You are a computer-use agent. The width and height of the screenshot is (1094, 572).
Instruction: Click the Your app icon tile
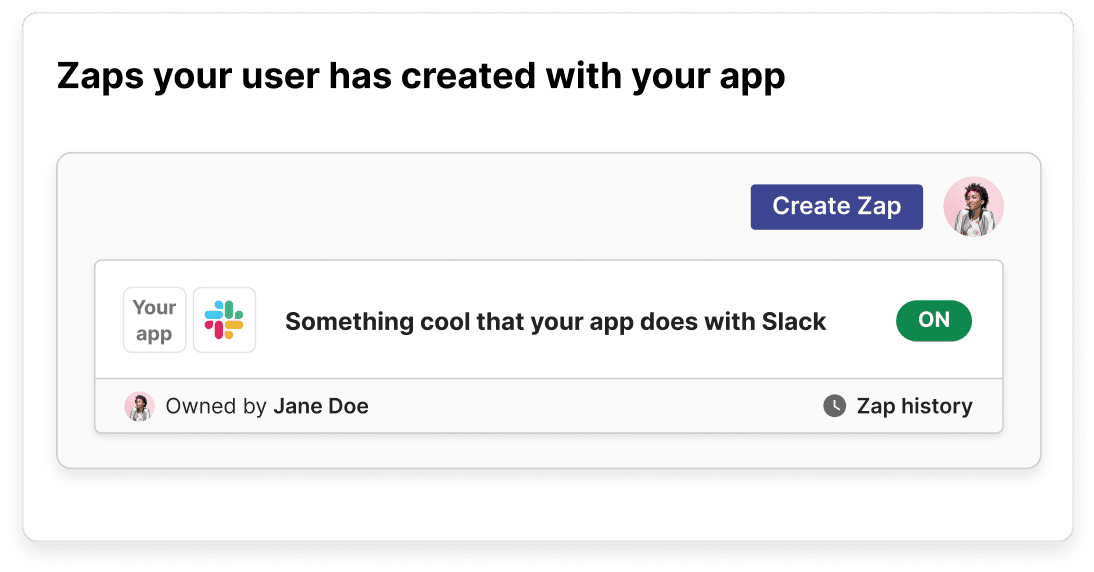pyautogui.click(x=155, y=320)
